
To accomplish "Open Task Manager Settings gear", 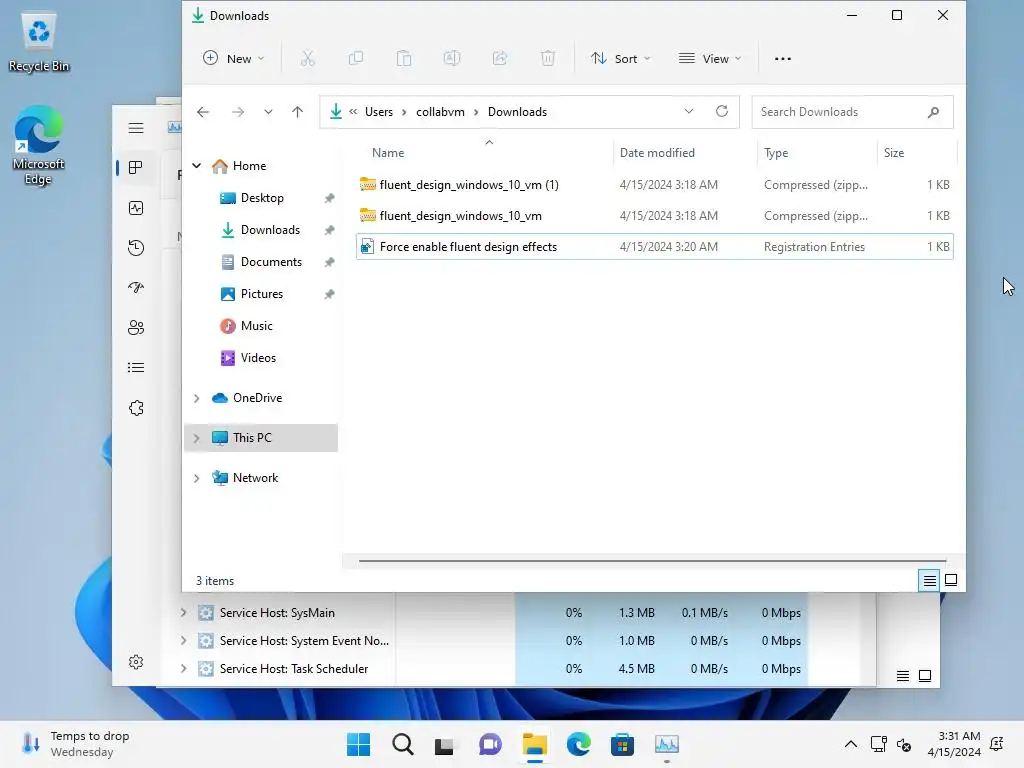I will pos(136,662).
